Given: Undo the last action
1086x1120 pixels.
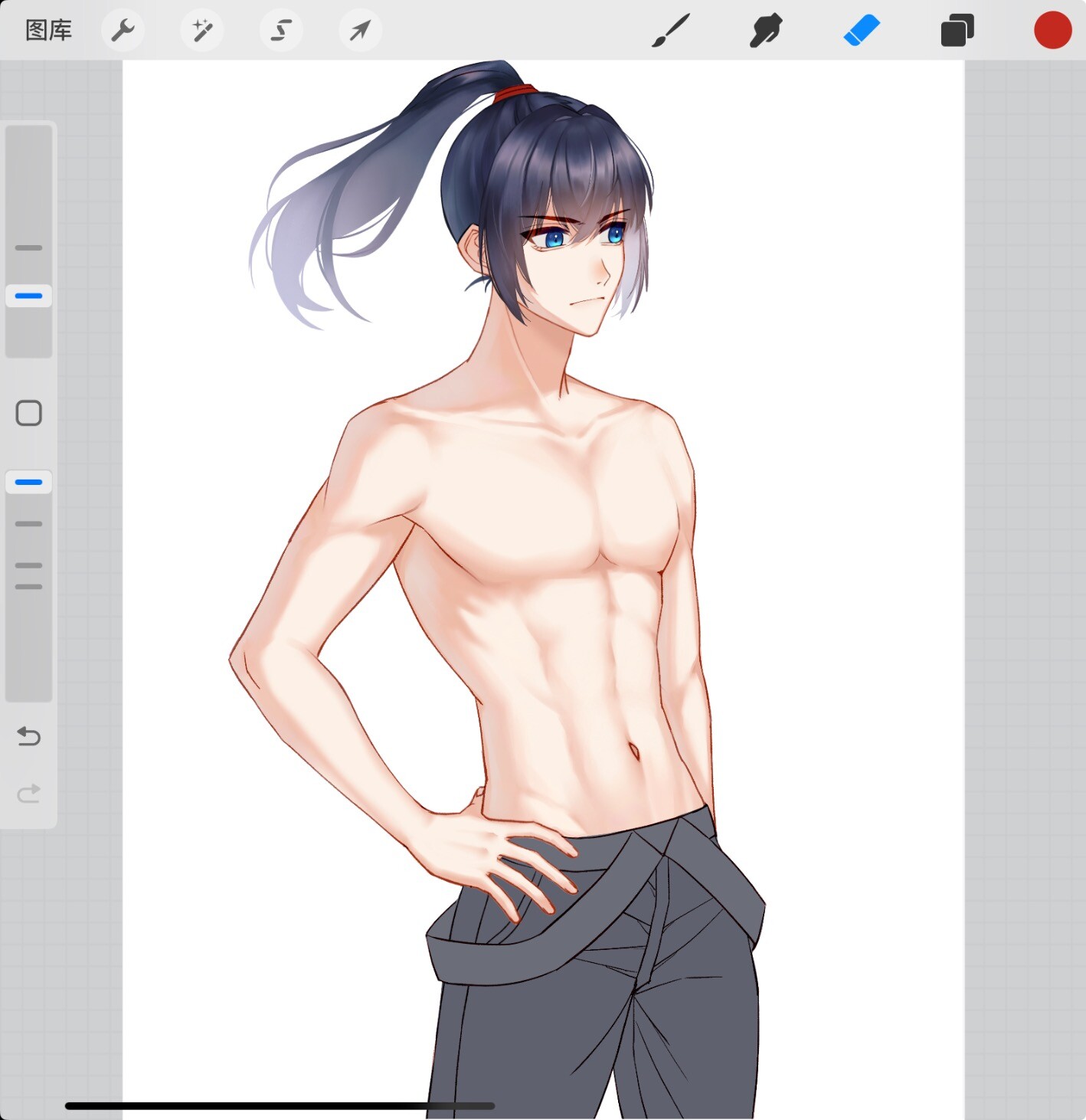Looking at the screenshot, I should coord(28,736).
